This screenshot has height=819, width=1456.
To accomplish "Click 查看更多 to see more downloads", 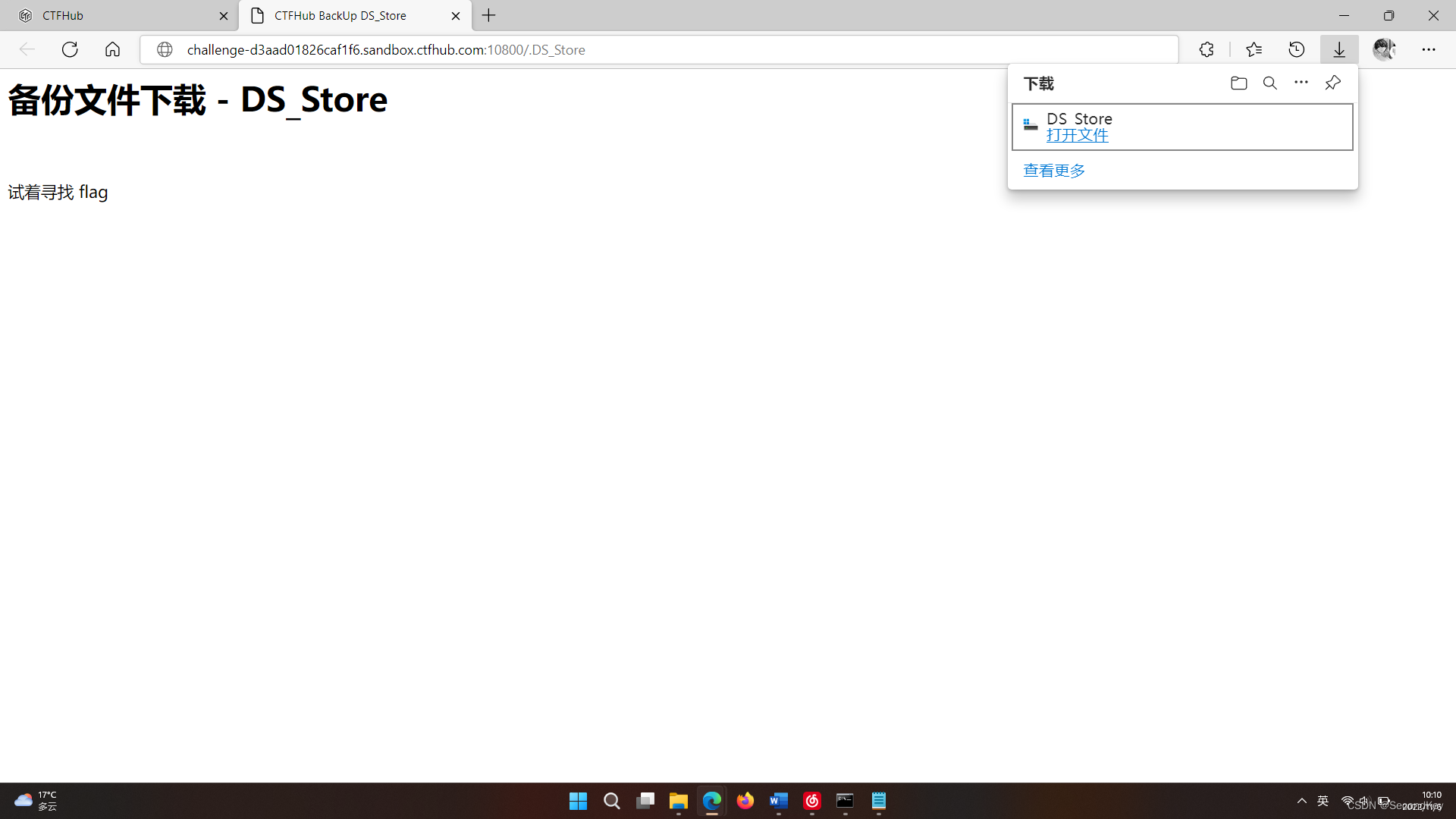I will point(1053,170).
